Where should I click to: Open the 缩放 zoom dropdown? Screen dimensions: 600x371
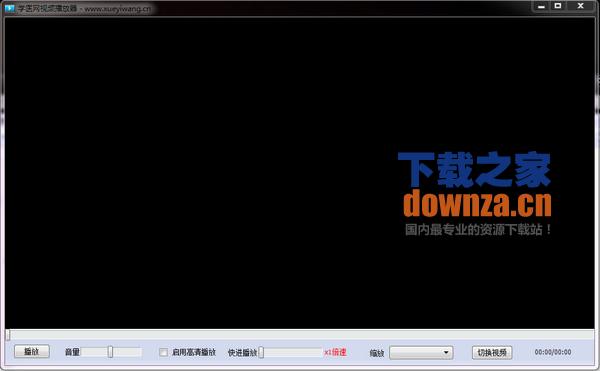click(421, 353)
